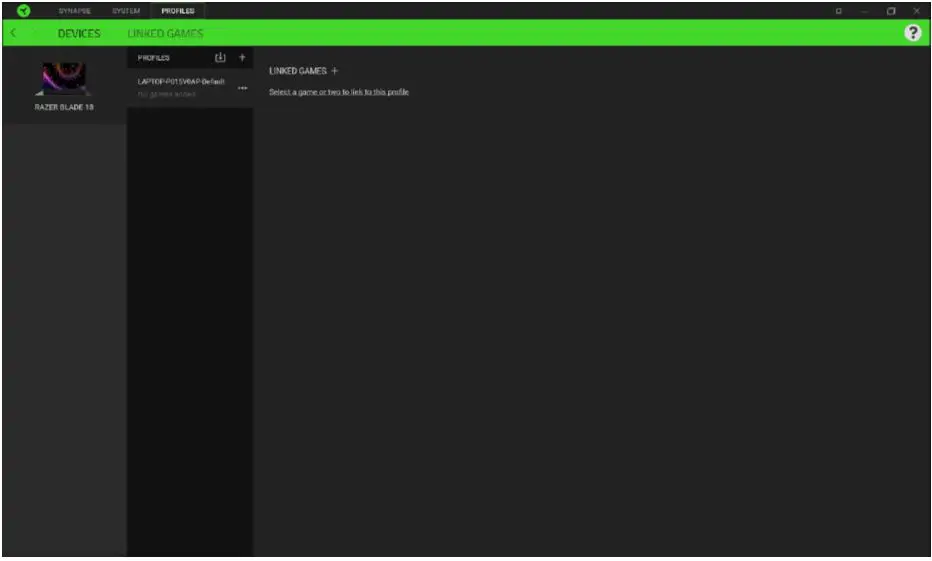This screenshot has width=932, height=561.
Task: Open the Synapse tab
Action: click(x=74, y=11)
